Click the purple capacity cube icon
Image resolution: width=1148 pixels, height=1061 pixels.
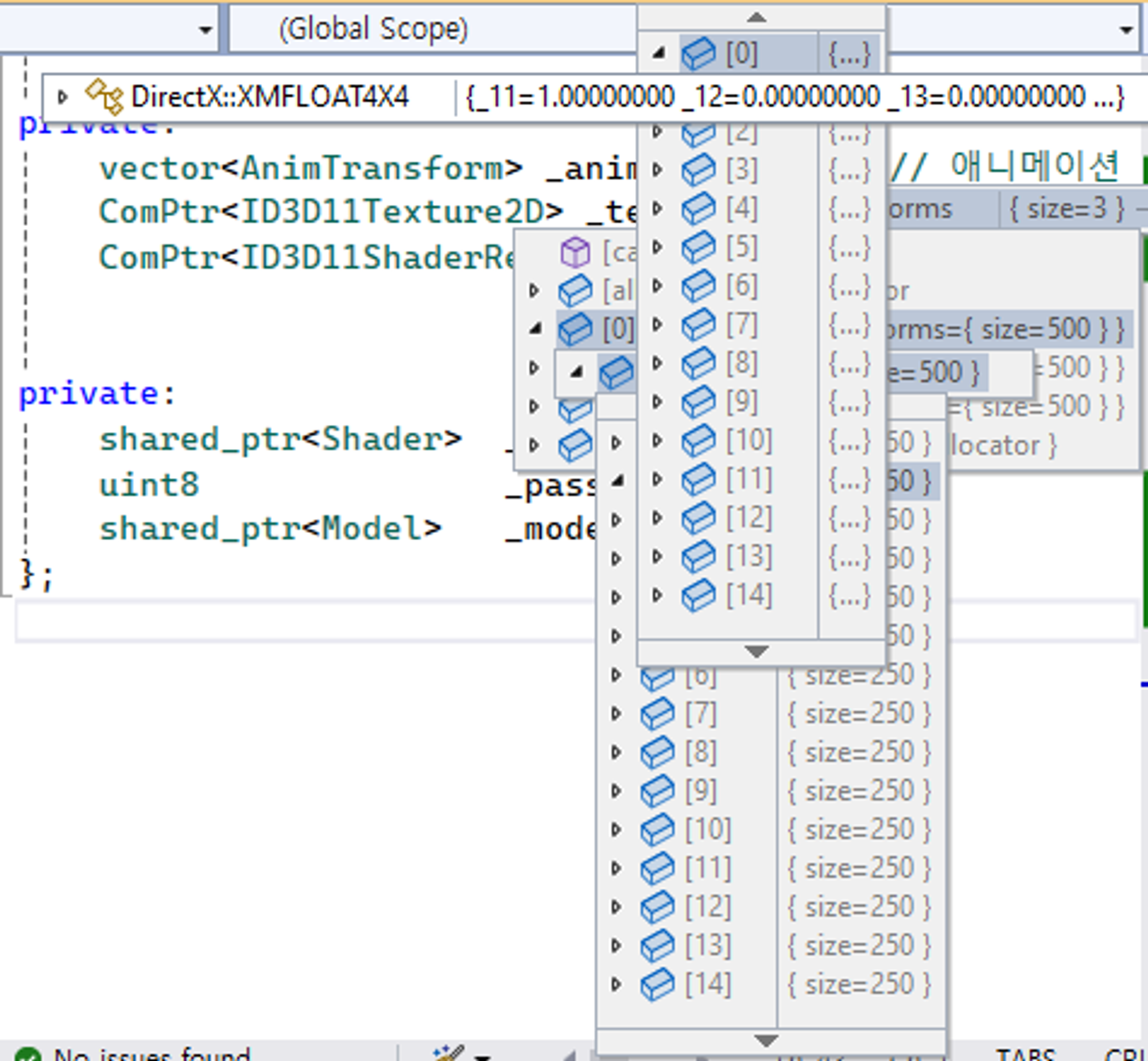[x=575, y=252]
